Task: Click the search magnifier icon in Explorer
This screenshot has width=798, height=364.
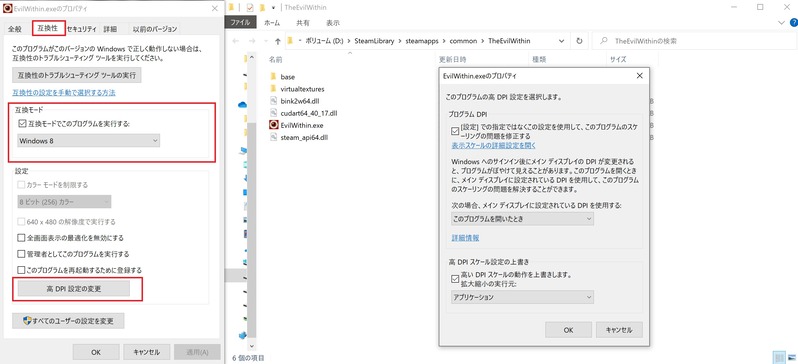Action: 603,41
